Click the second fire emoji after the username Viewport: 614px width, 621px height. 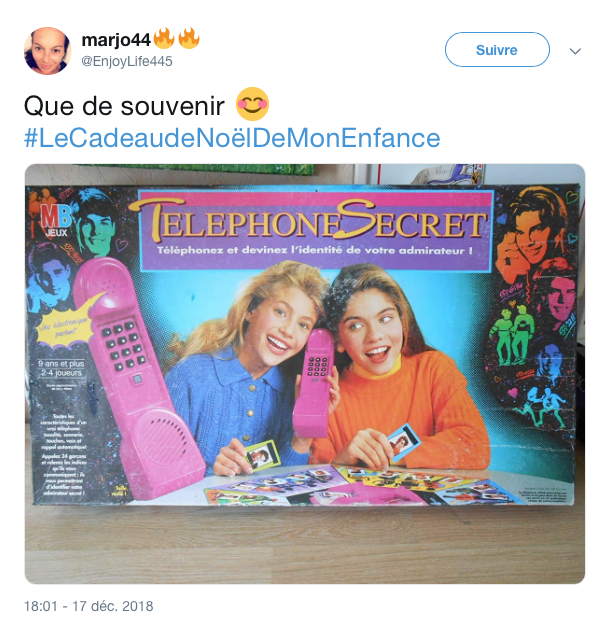189,38
